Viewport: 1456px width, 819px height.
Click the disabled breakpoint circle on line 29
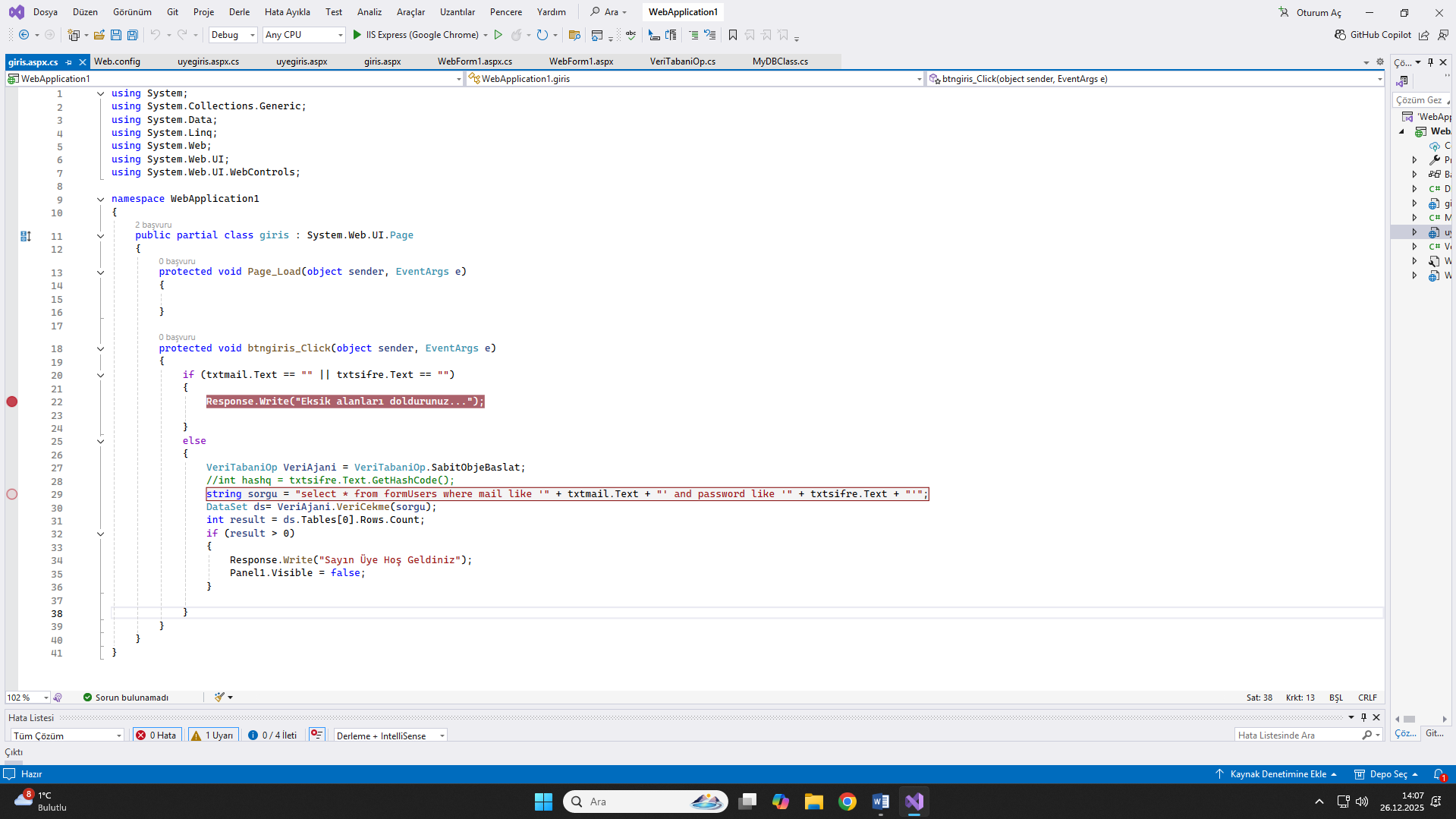point(12,494)
